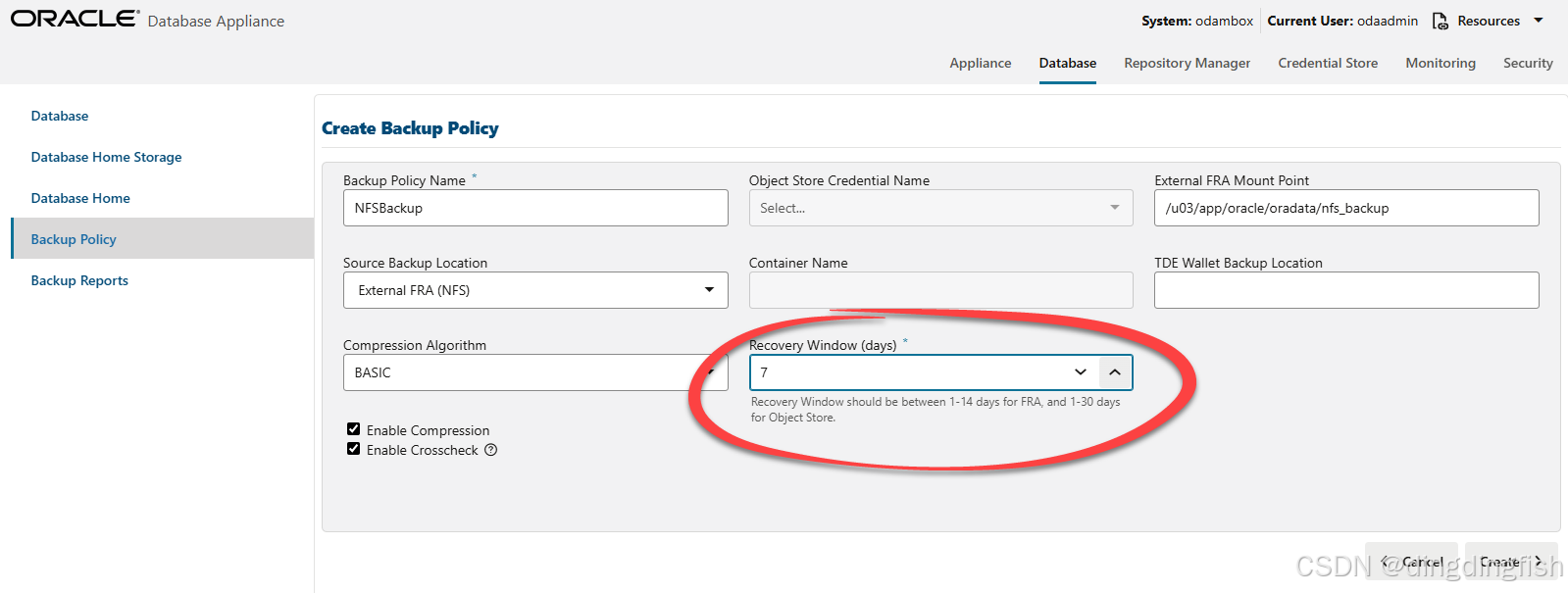The height and width of the screenshot is (593, 1568).
Task: Click the Container Name field
Action: click(940, 290)
